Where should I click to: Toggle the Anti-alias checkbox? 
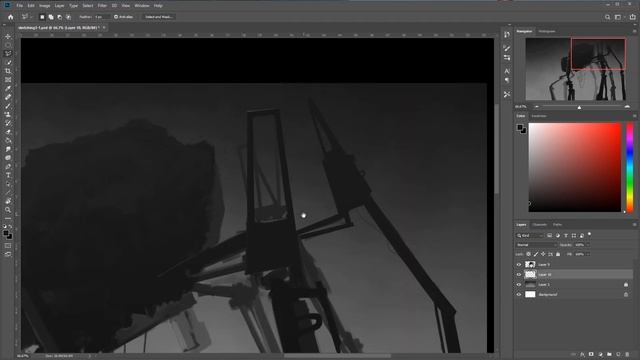click(116, 17)
